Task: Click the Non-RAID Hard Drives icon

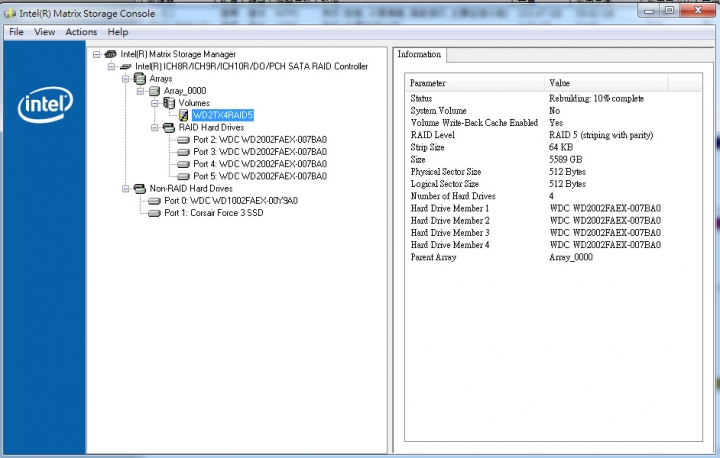Action: [x=140, y=188]
